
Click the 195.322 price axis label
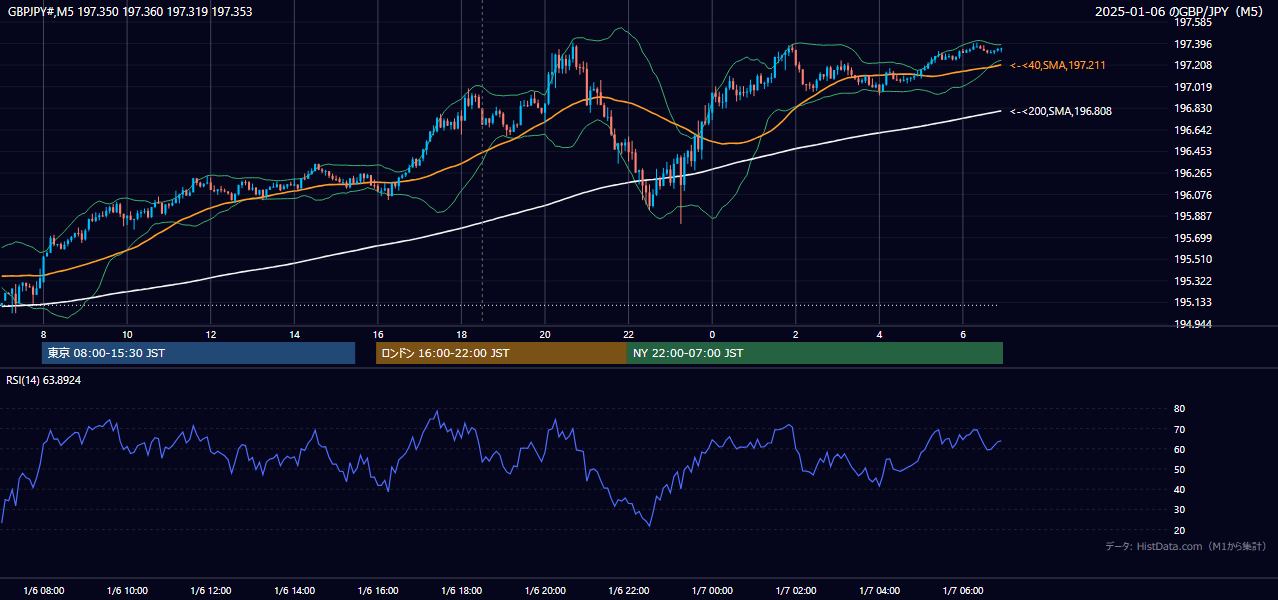pos(1193,281)
